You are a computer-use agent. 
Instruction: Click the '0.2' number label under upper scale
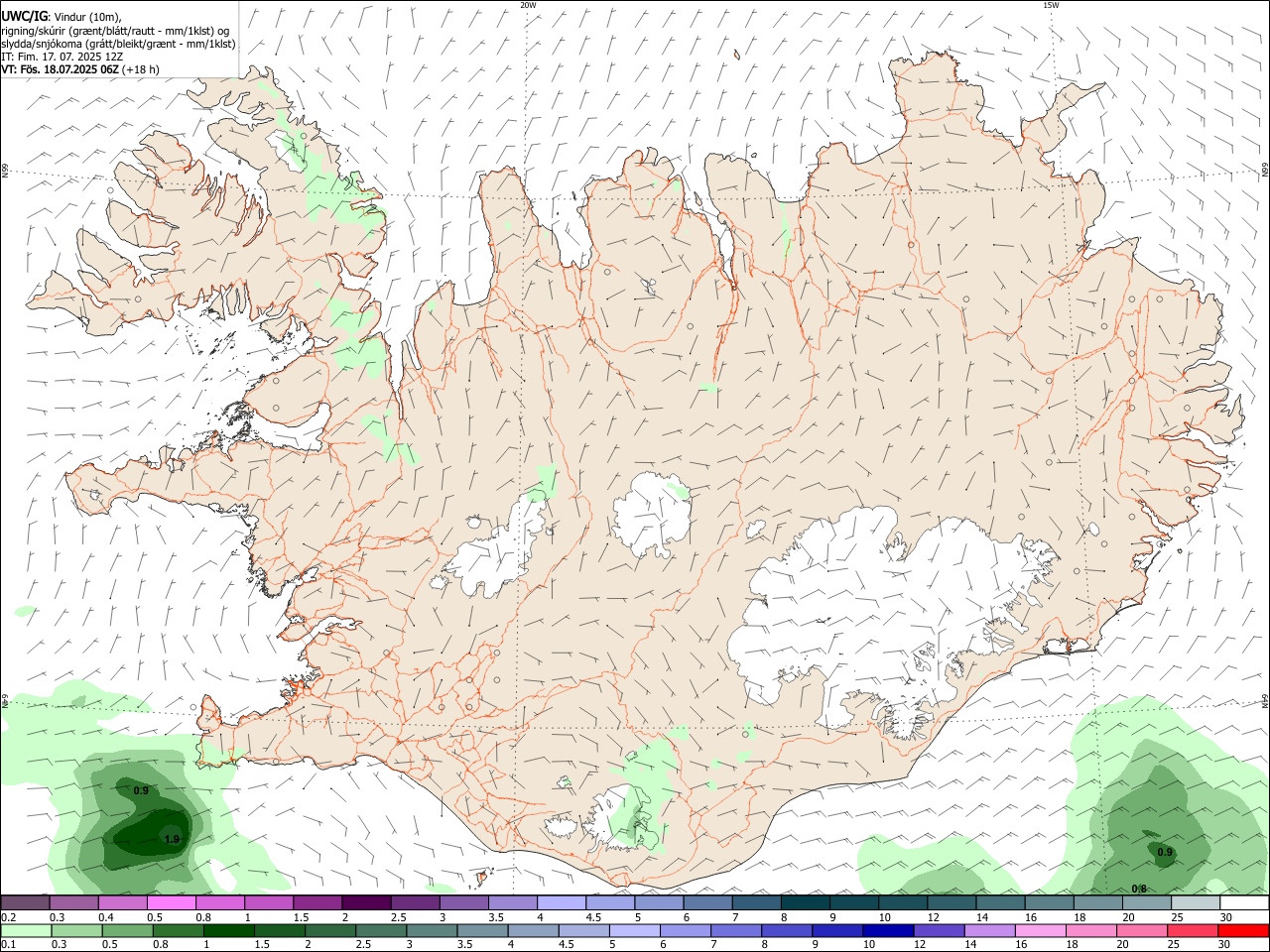tap(8, 917)
